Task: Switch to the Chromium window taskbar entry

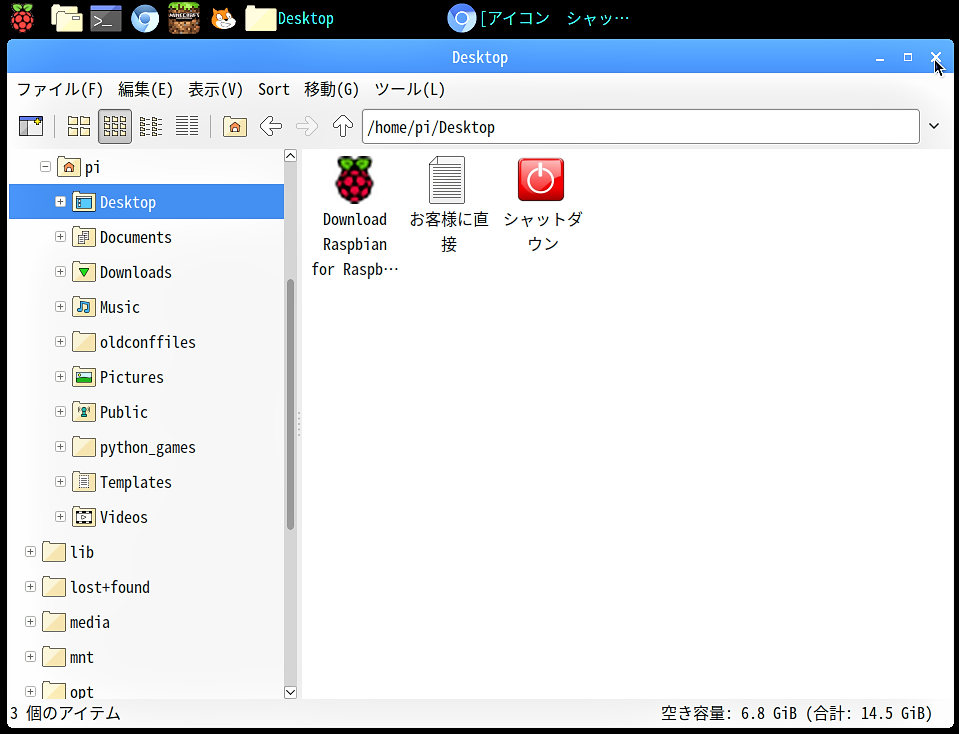Action: 538,18
